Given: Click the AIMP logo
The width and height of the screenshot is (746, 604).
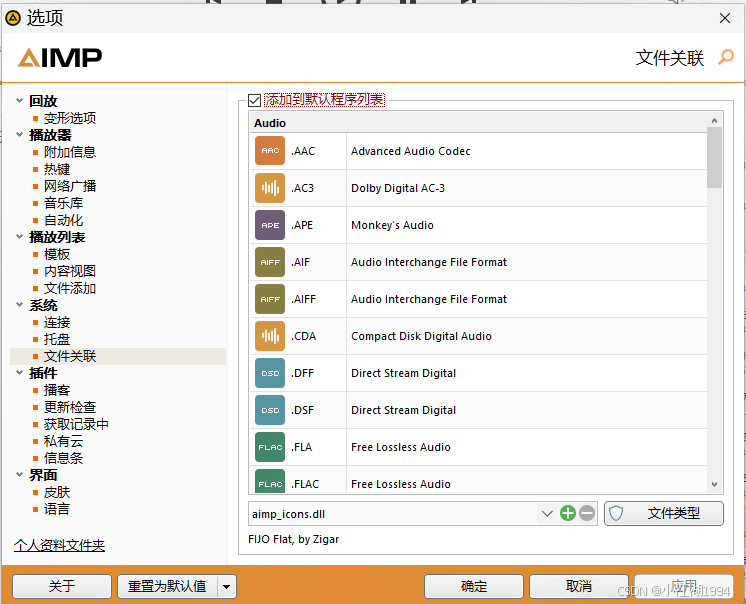Looking at the screenshot, I should tap(60, 58).
